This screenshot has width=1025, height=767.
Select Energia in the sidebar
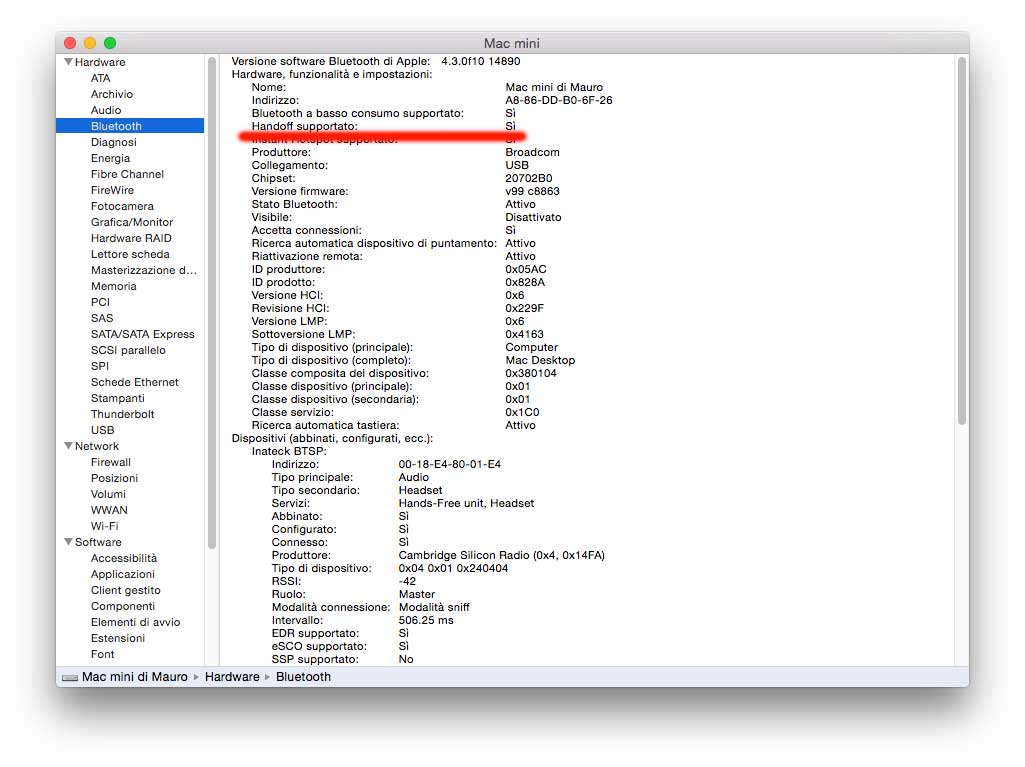click(x=110, y=158)
